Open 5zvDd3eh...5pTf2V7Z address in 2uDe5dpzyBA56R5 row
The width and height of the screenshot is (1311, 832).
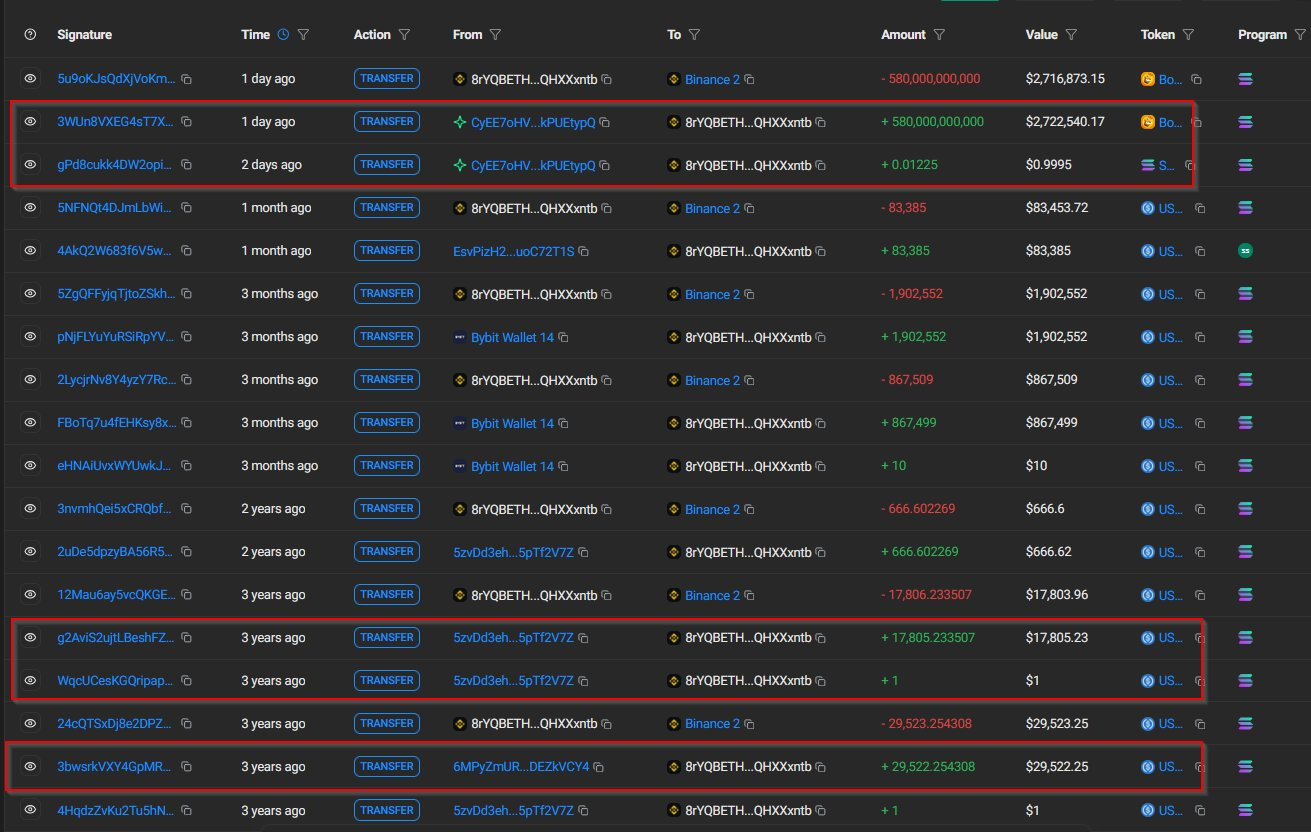[x=513, y=552]
